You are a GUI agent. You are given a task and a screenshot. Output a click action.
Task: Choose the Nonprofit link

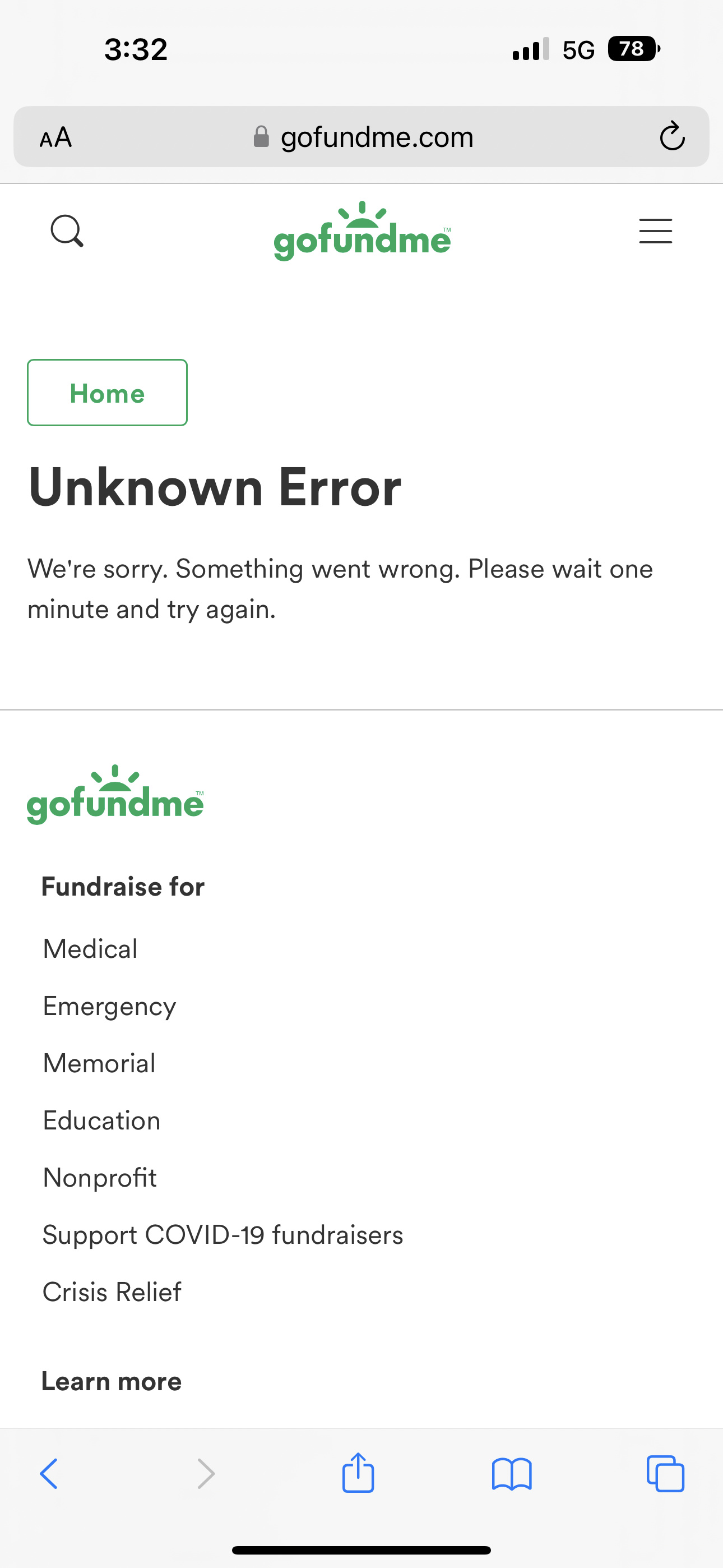[x=100, y=1178]
